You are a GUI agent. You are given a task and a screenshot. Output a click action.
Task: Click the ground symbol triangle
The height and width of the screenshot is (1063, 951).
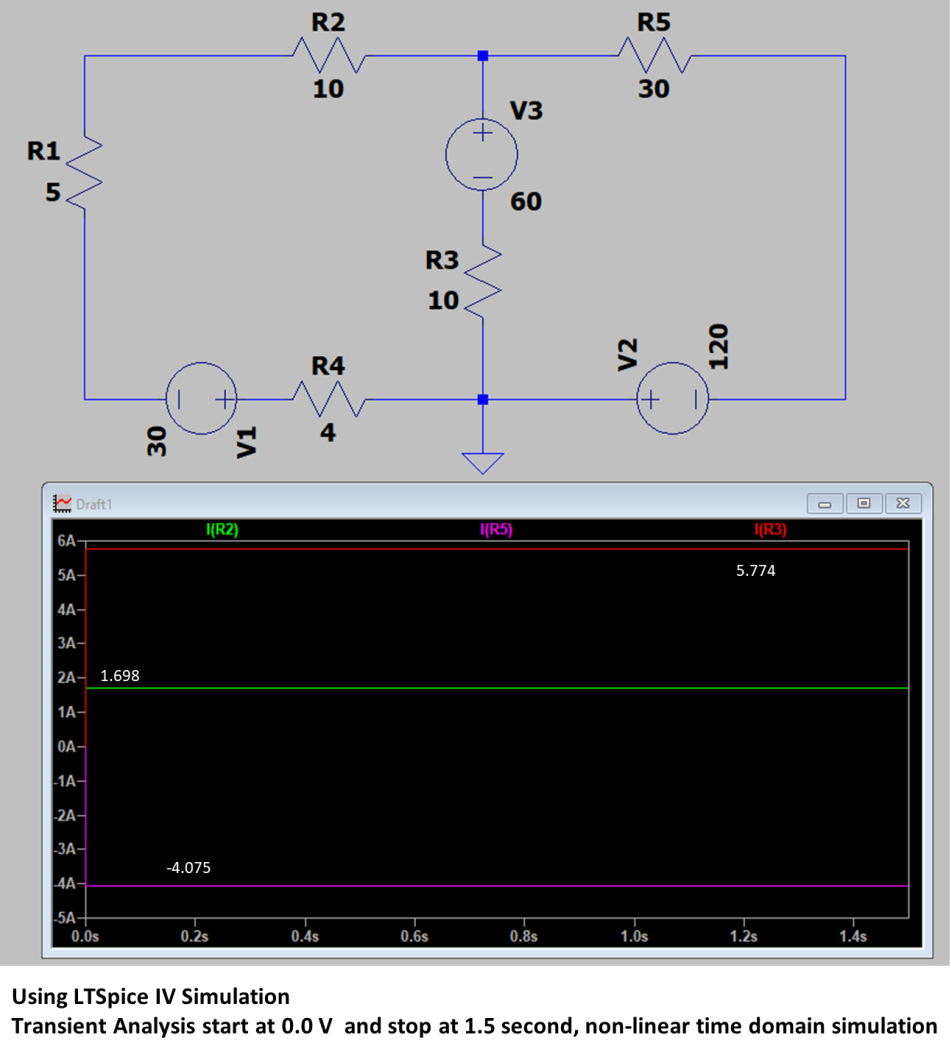pos(483,463)
